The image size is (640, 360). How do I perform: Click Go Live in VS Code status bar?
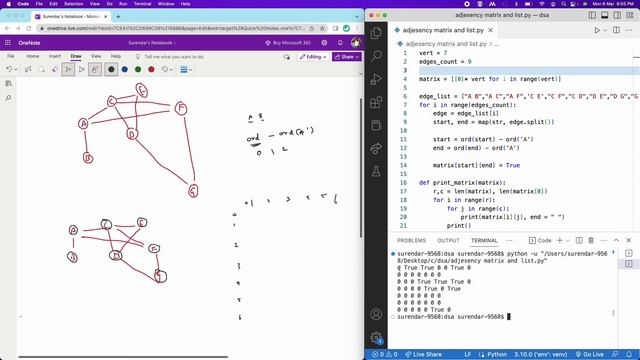(x=589, y=354)
